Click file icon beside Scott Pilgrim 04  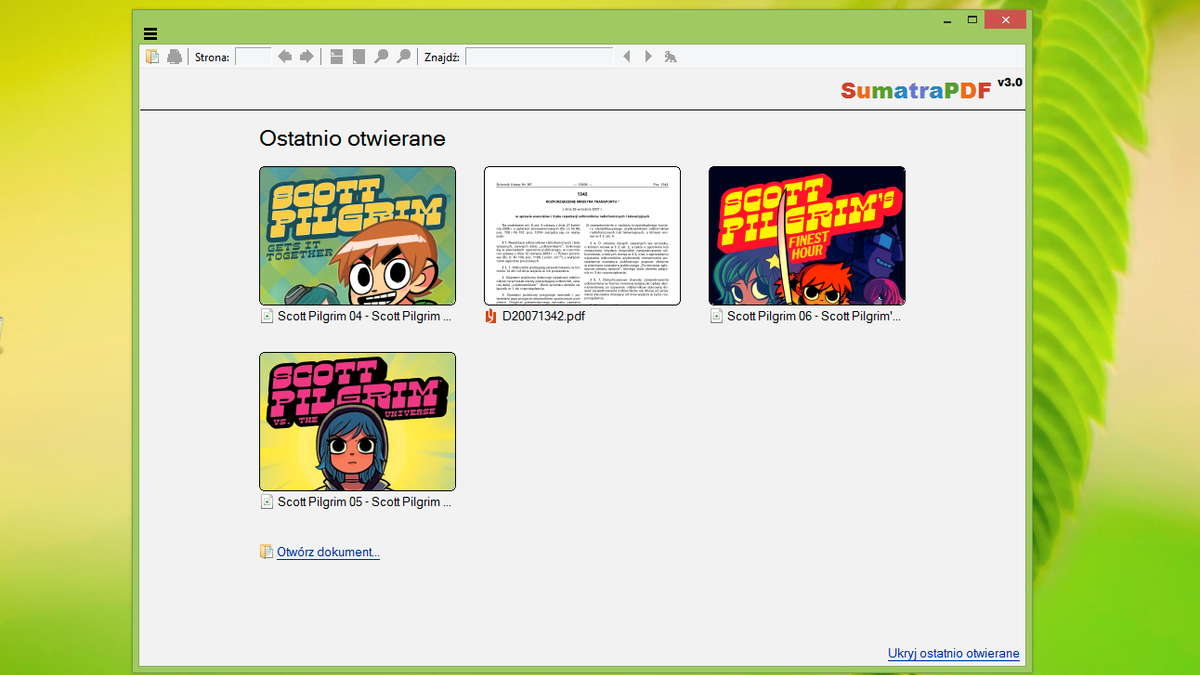pyautogui.click(x=266, y=317)
